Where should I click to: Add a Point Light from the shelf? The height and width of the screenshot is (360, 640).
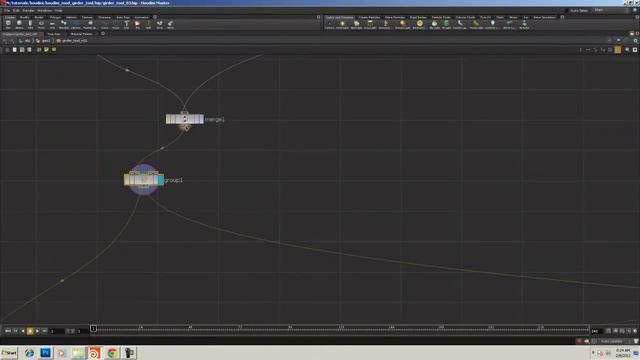tap(342, 24)
